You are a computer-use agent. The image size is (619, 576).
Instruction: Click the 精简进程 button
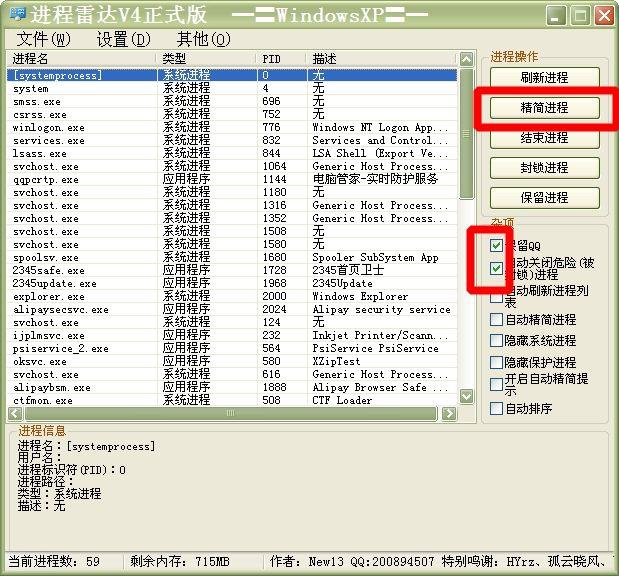(544, 107)
